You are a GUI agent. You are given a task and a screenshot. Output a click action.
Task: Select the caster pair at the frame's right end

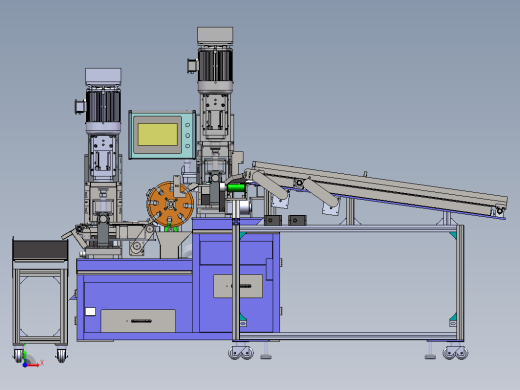point(455,352)
